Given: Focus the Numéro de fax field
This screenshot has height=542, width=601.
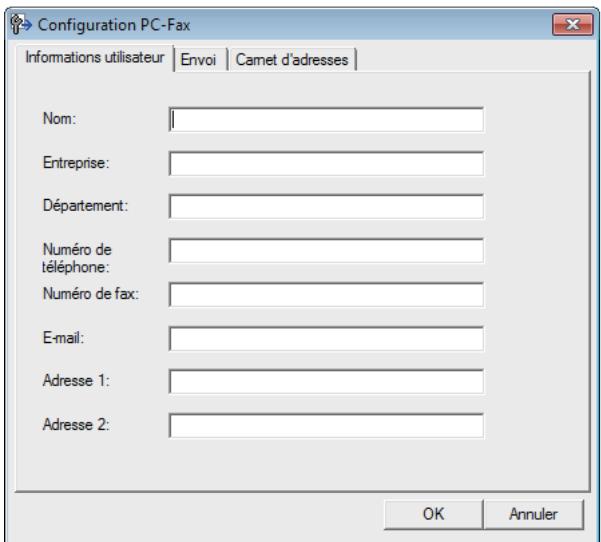Looking at the screenshot, I should 326,295.
